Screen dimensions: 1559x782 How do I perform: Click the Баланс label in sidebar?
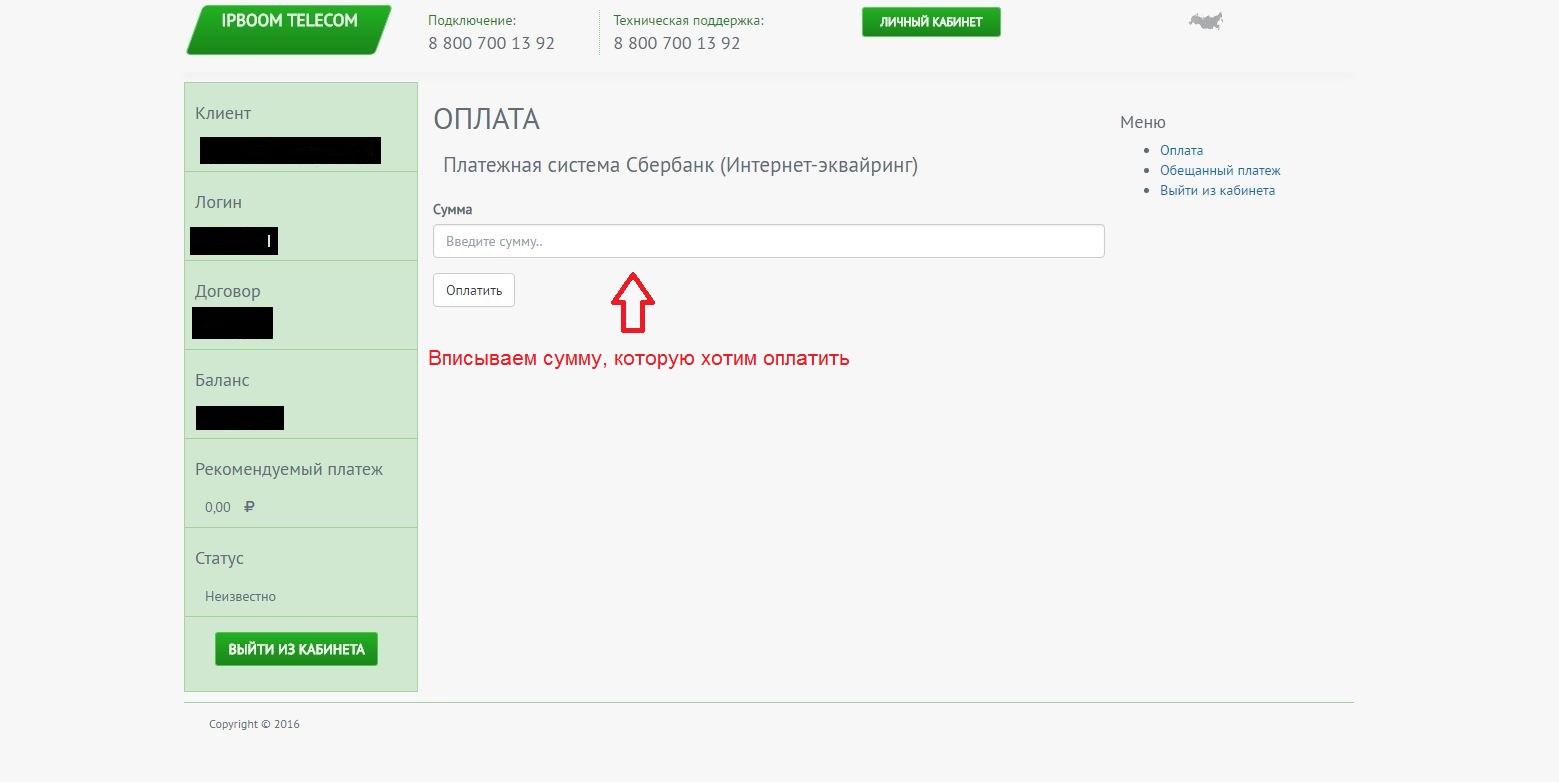(222, 380)
